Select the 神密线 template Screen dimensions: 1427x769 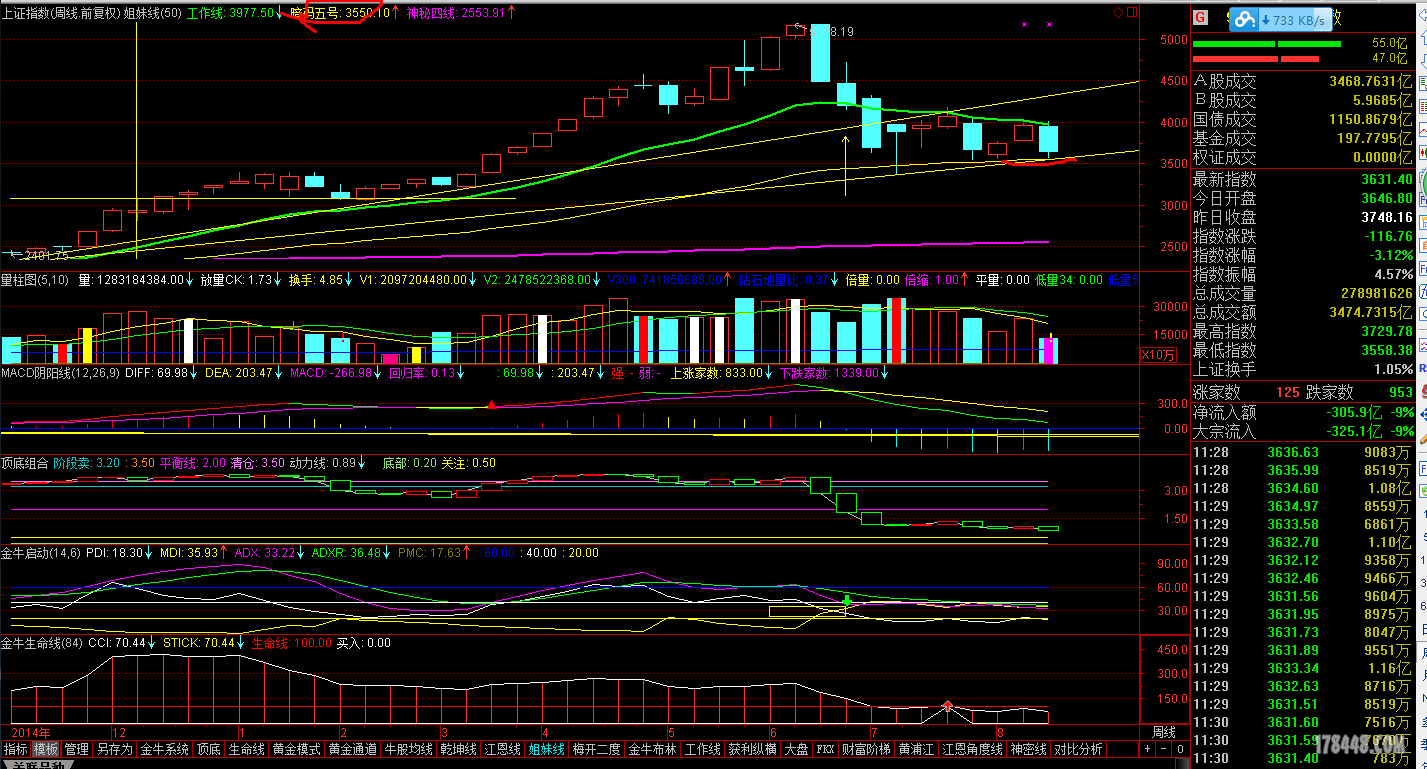coord(1027,748)
